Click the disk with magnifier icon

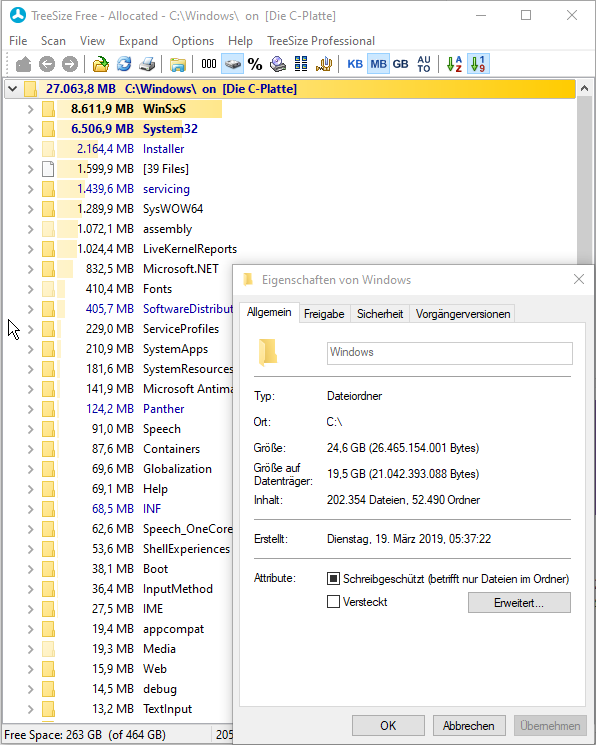[x=278, y=64]
